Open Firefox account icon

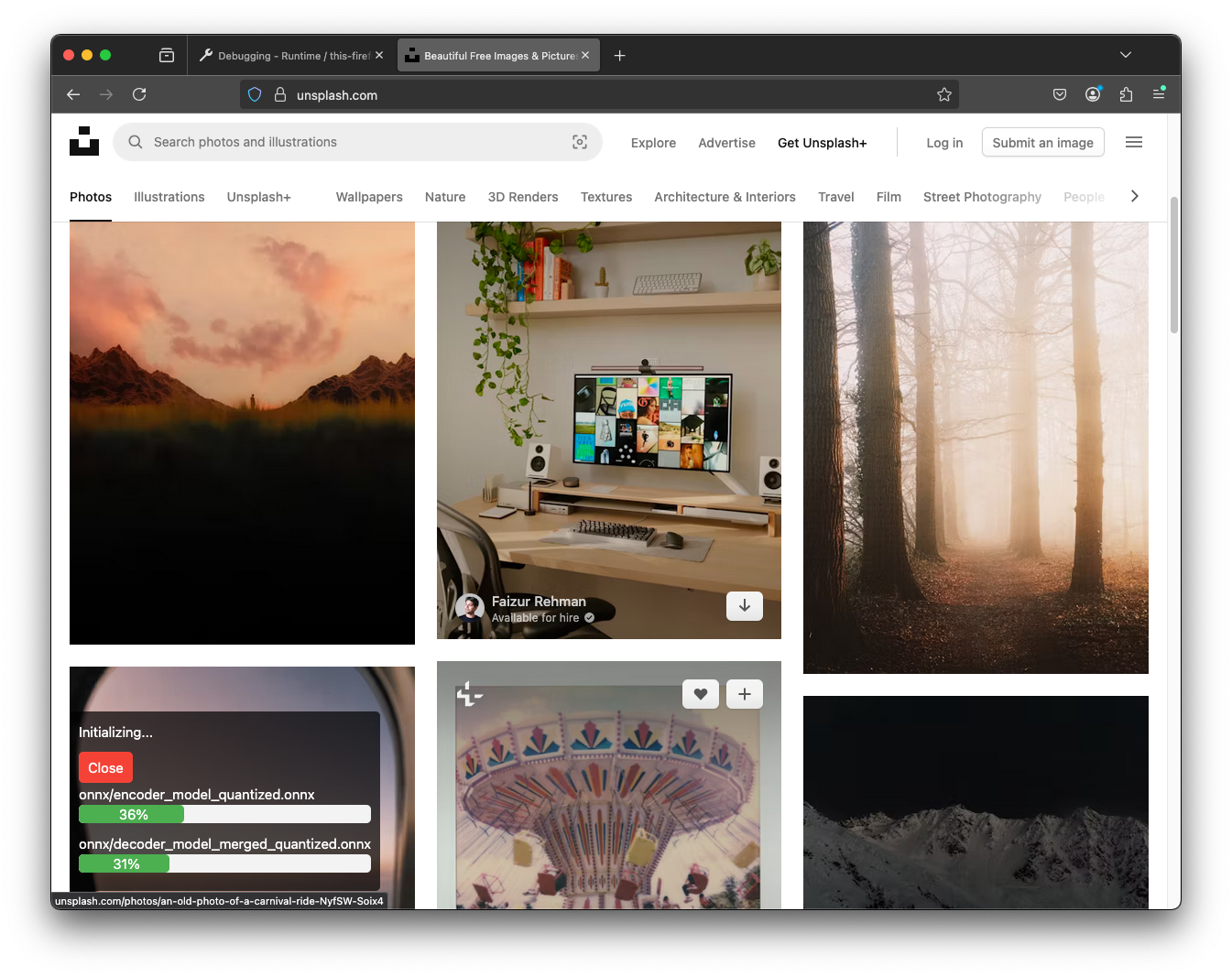[1093, 94]
